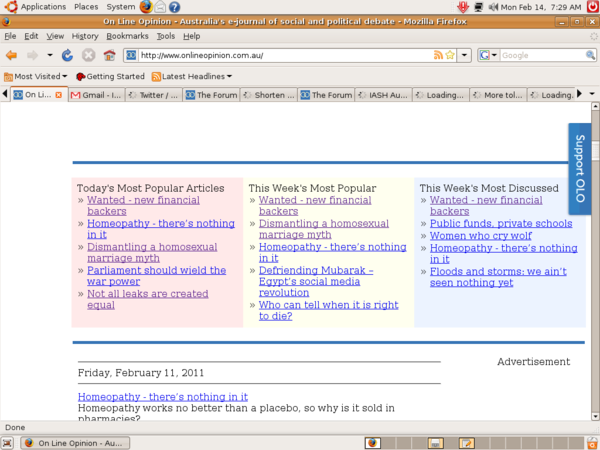Open the Tools menu
The image size is (600, 450).
tap(166, 36)
